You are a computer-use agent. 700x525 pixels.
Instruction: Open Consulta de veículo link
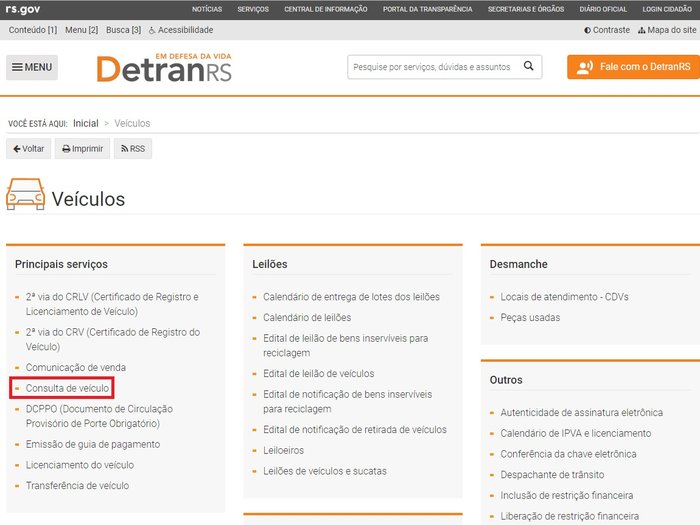67,388
